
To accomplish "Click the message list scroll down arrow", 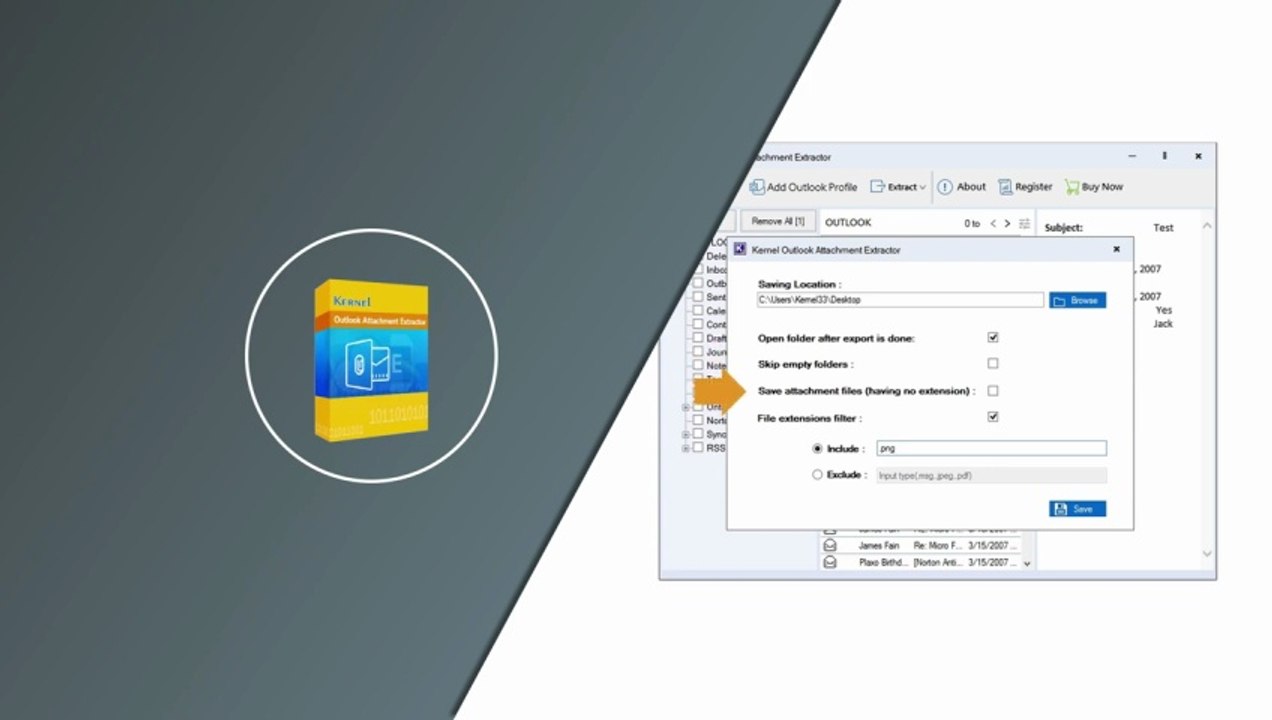I will 1027,564.
